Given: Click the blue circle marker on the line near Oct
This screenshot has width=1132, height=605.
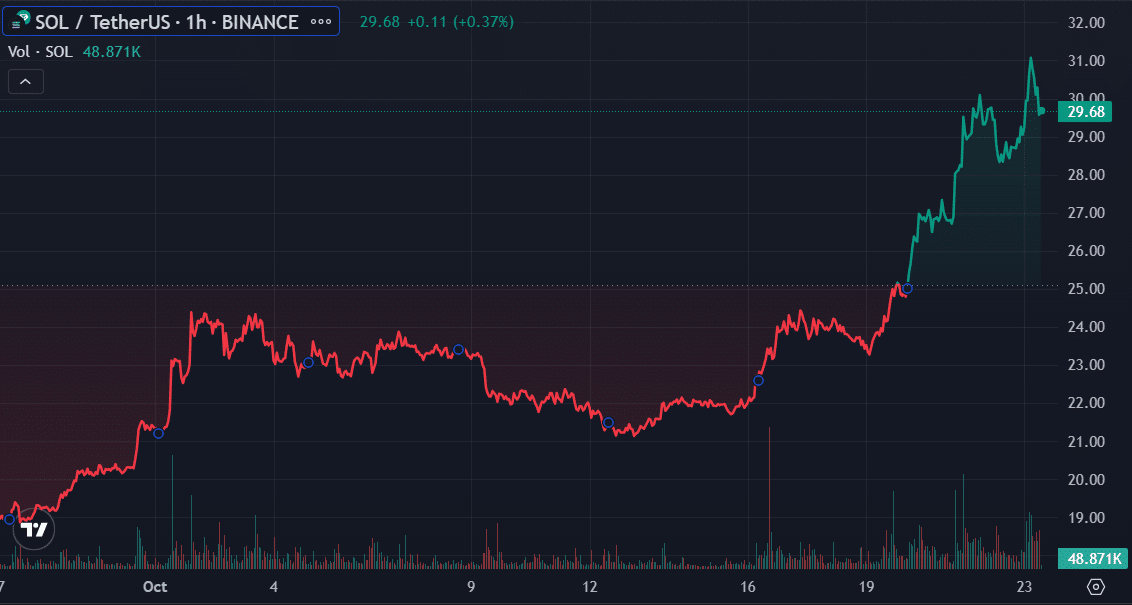Looking at the screenshot, I should (159, 433).
